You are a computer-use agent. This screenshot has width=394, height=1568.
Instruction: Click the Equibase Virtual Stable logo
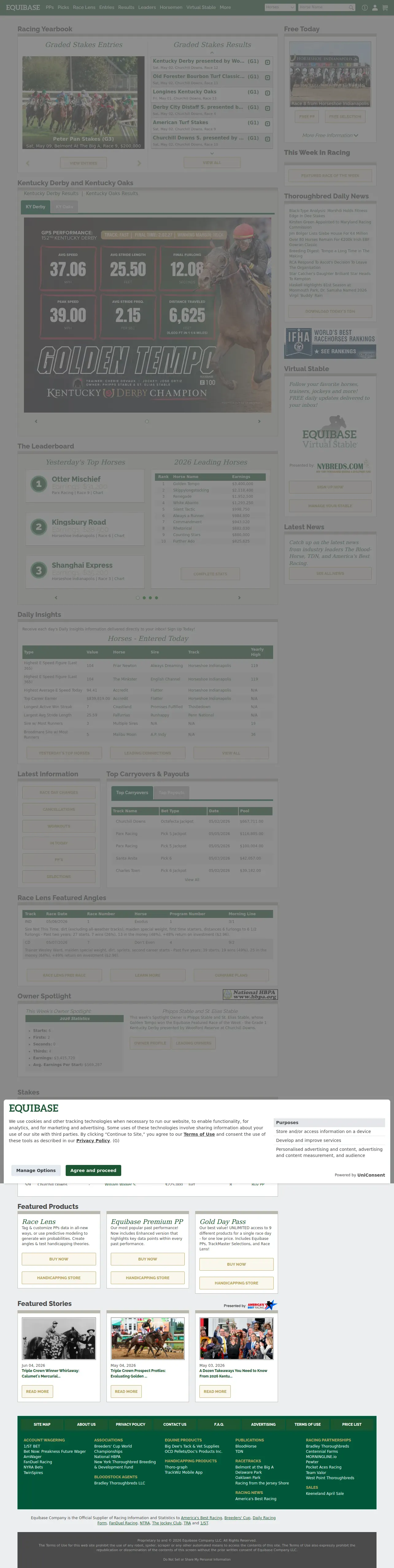coord(330,432)
